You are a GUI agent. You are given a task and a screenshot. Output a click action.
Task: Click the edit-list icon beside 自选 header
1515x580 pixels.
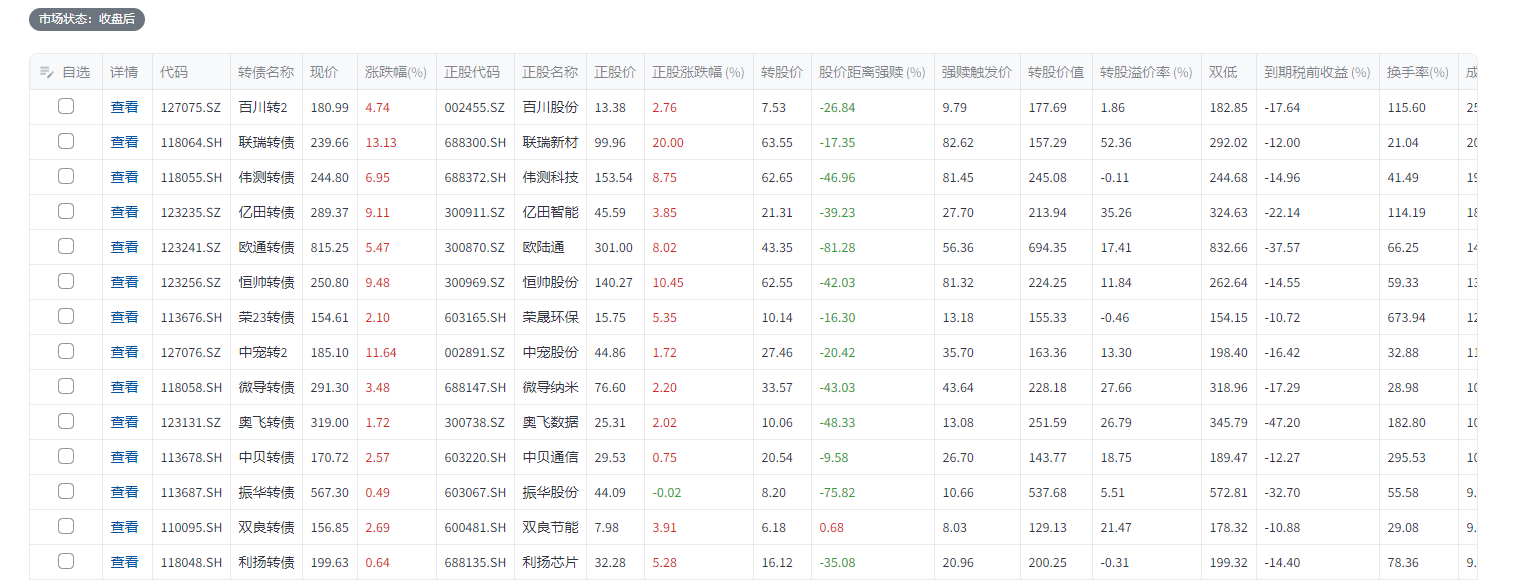tap(46, 72)
